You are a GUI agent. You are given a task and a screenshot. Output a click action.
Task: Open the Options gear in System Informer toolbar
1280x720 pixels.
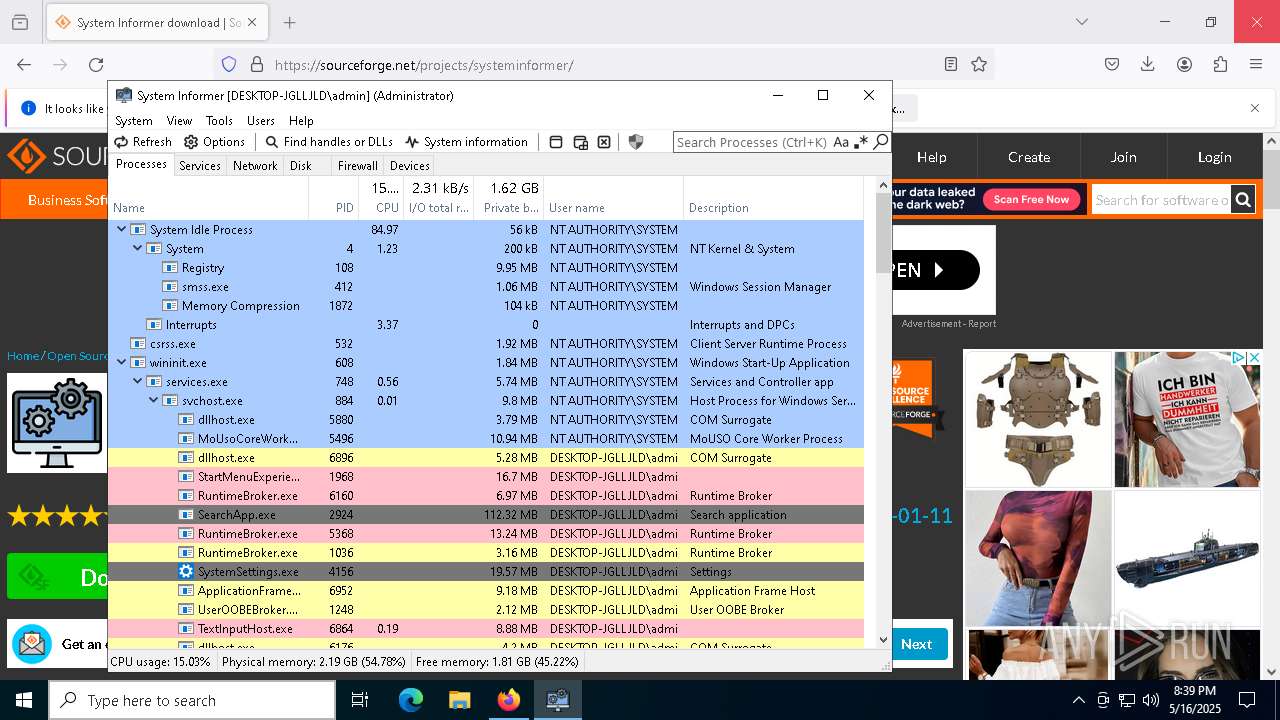214,142
